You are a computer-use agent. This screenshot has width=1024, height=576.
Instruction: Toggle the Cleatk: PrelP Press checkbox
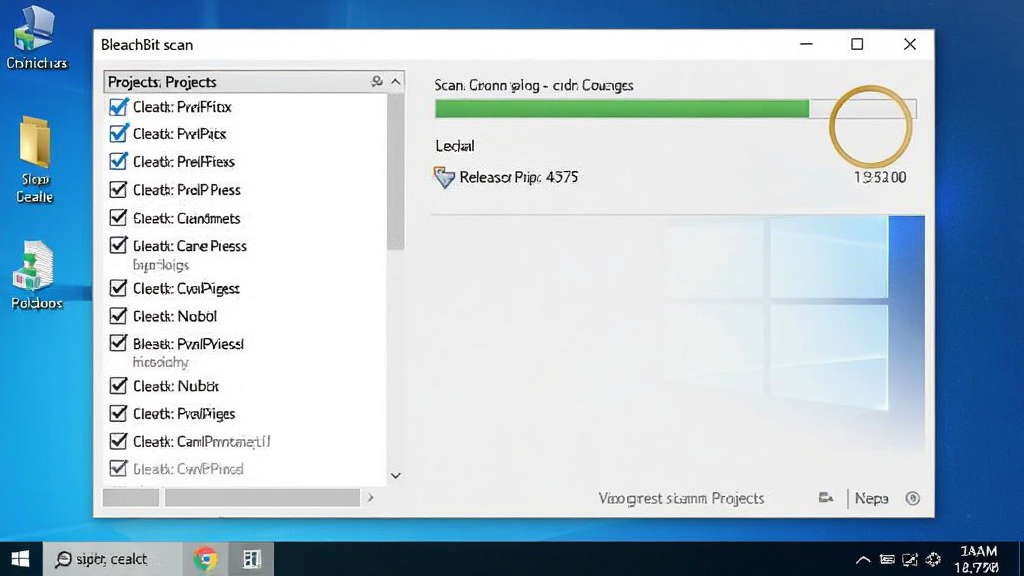coord(118,189)
